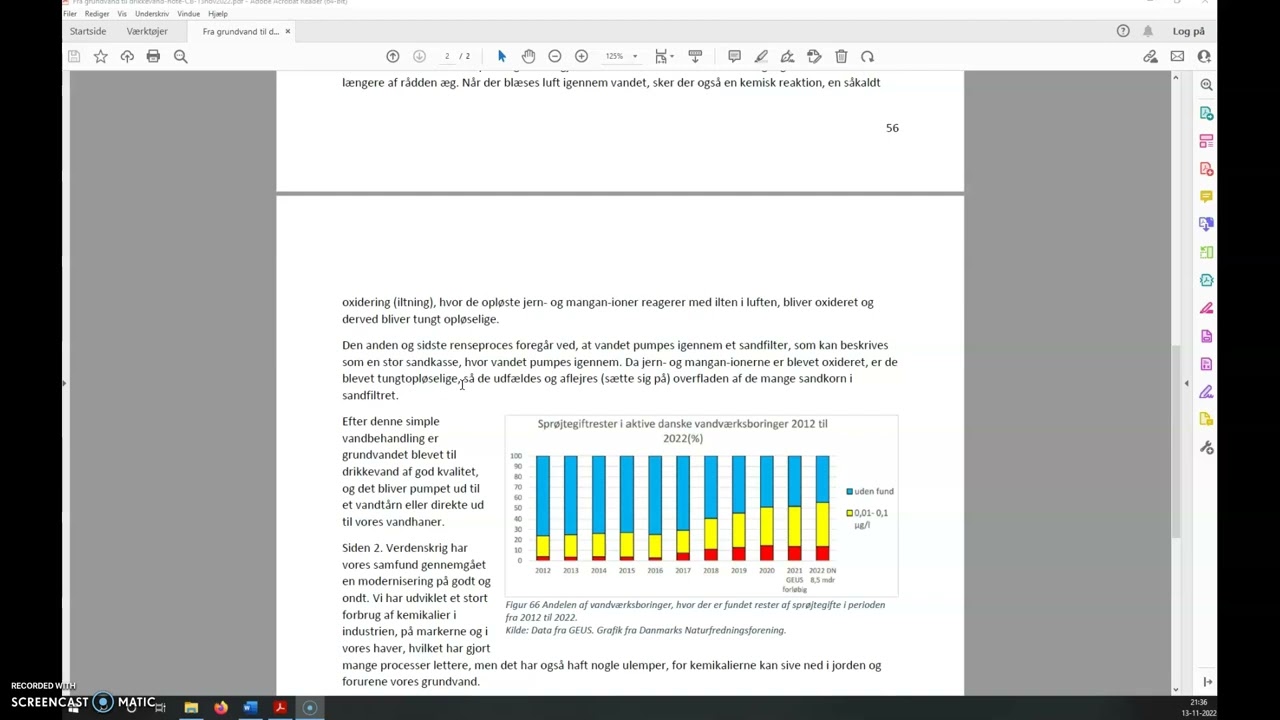Print the document using printer icon

(153, 57)
